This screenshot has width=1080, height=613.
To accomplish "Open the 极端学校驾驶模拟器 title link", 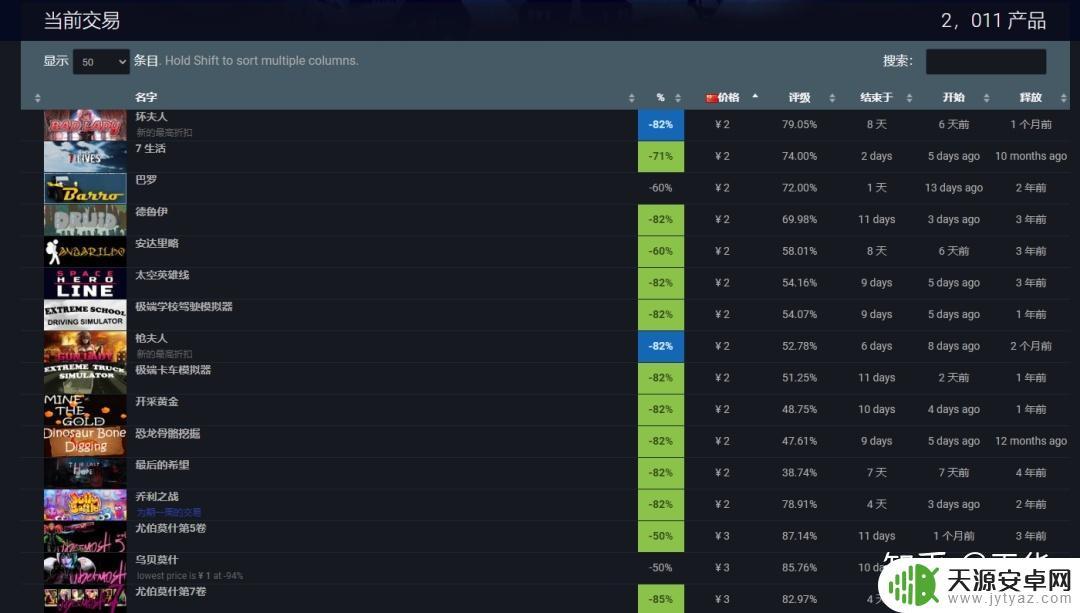I will [x=184, y=307].
